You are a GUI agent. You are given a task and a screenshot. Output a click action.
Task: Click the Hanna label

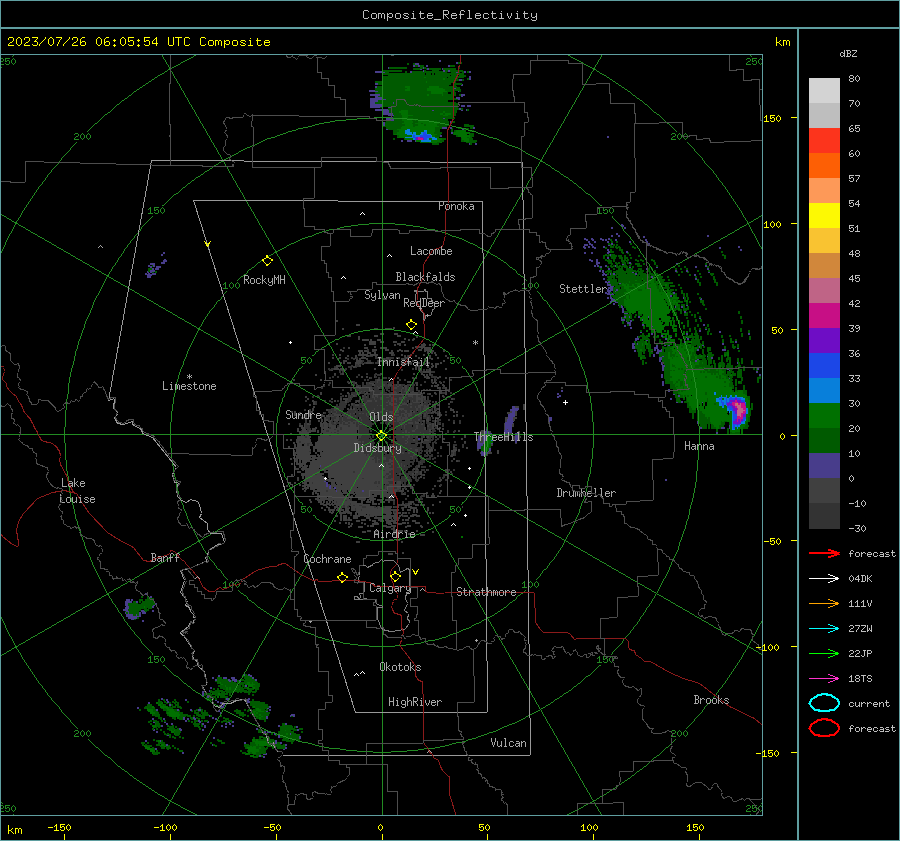pos(699,446)
